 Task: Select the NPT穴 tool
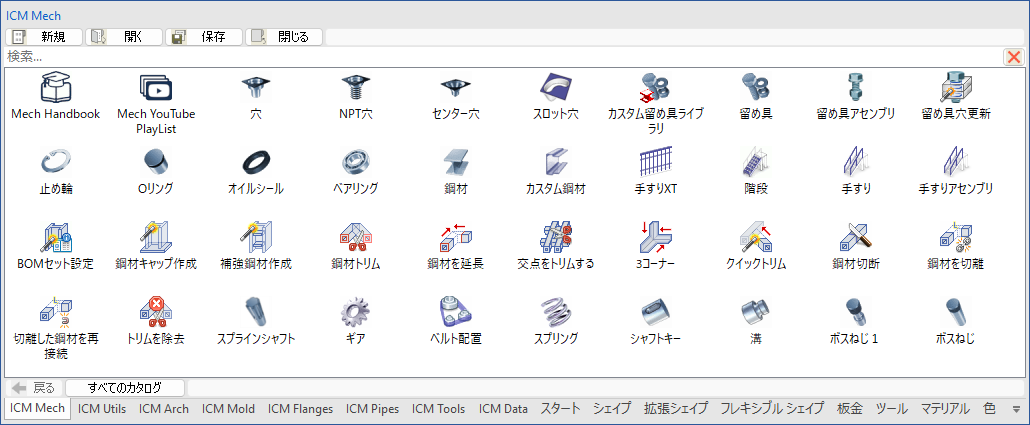355,87
